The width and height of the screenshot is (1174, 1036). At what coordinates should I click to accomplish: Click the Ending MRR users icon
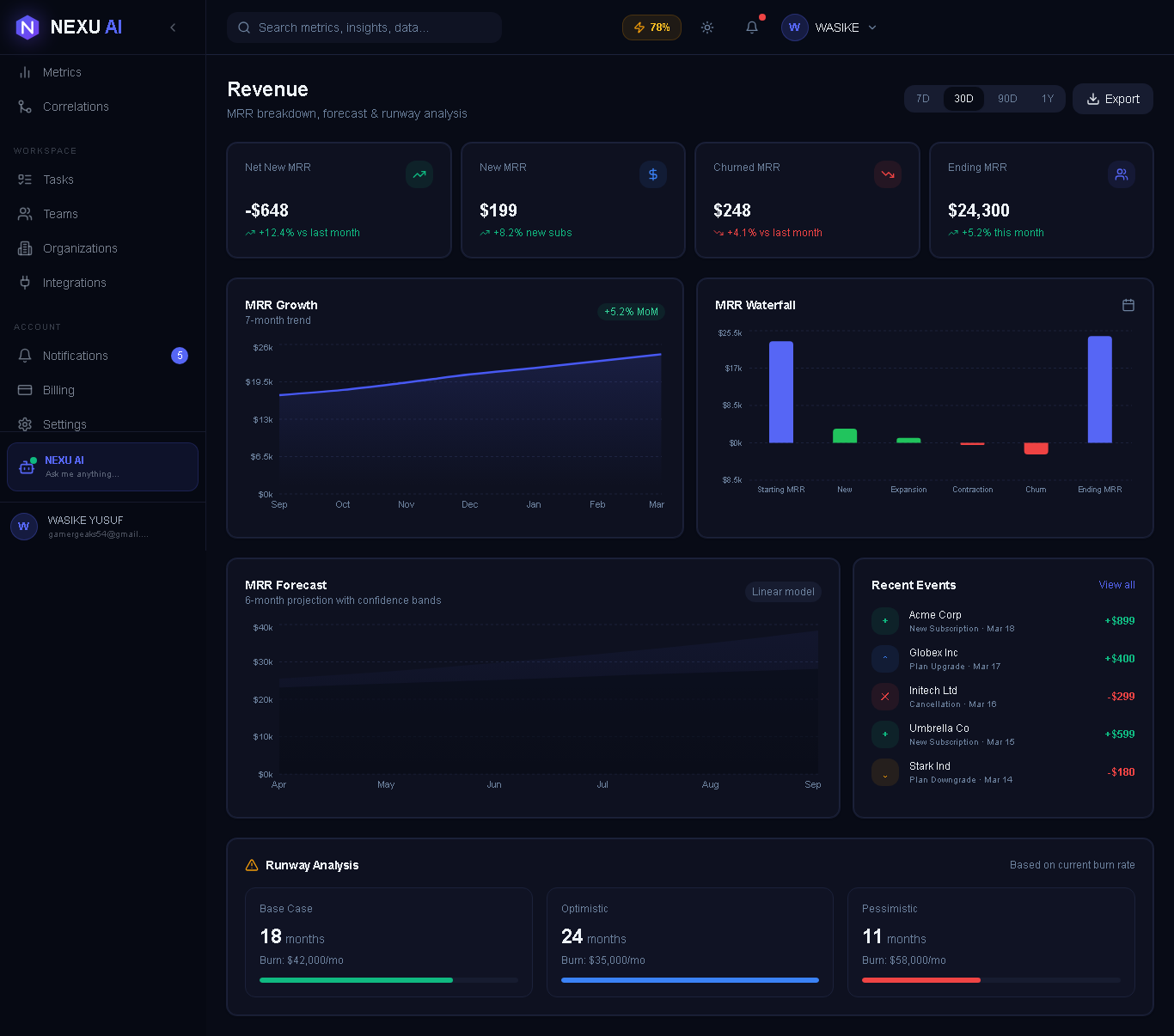[1122, 174]
